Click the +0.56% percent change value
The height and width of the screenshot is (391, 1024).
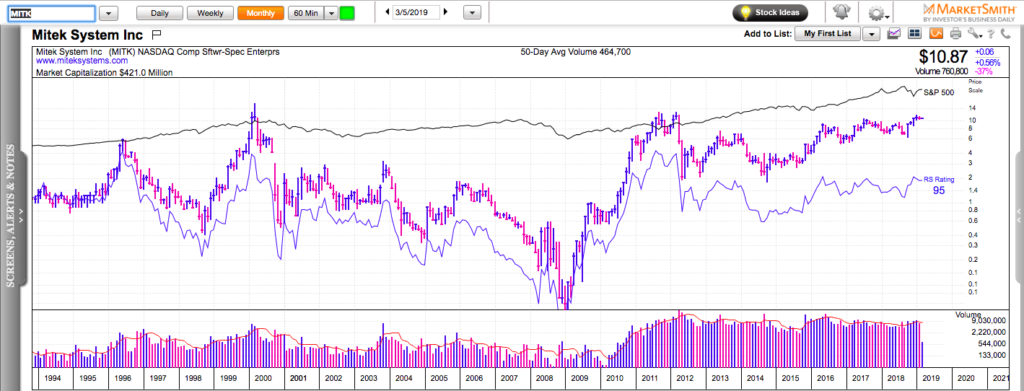(x=987, y=62)
